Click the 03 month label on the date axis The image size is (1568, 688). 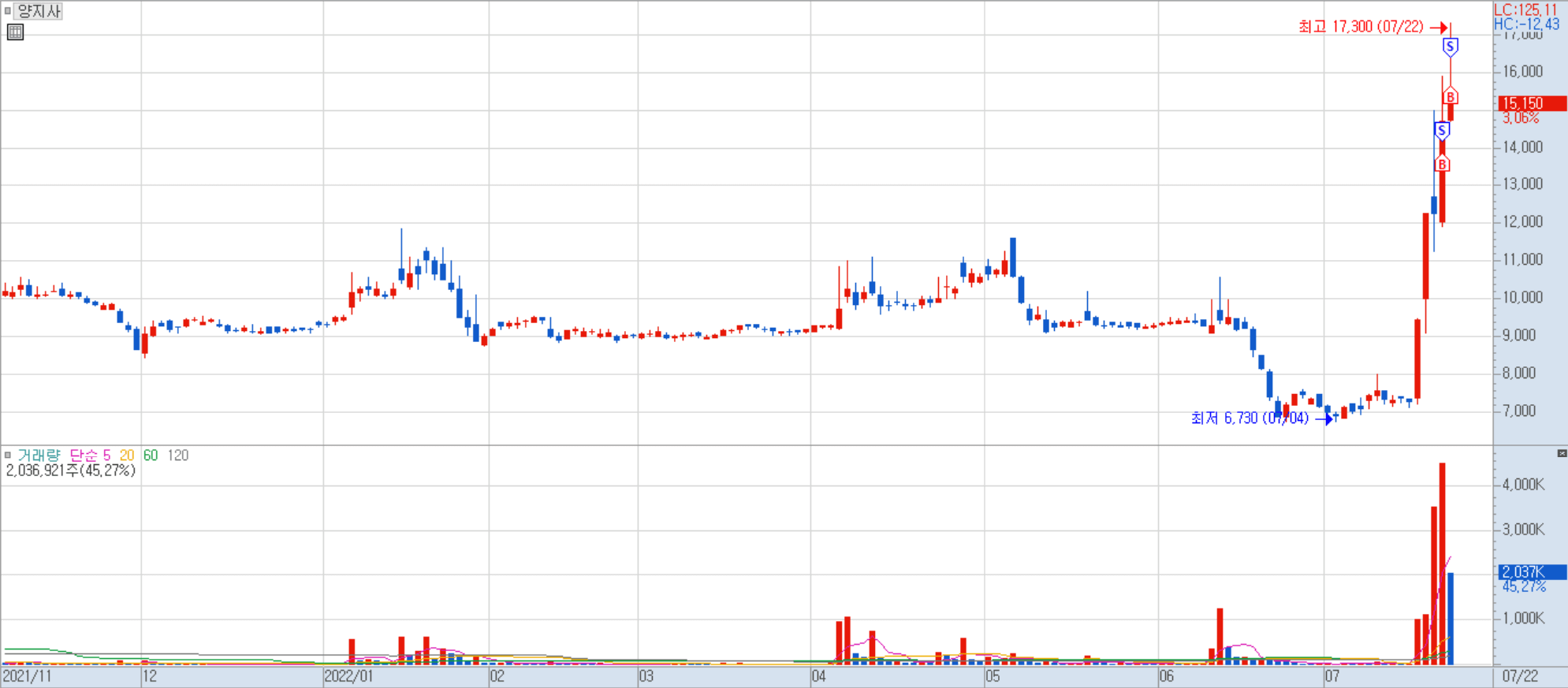pyautogui.click(x=646, y=676)
